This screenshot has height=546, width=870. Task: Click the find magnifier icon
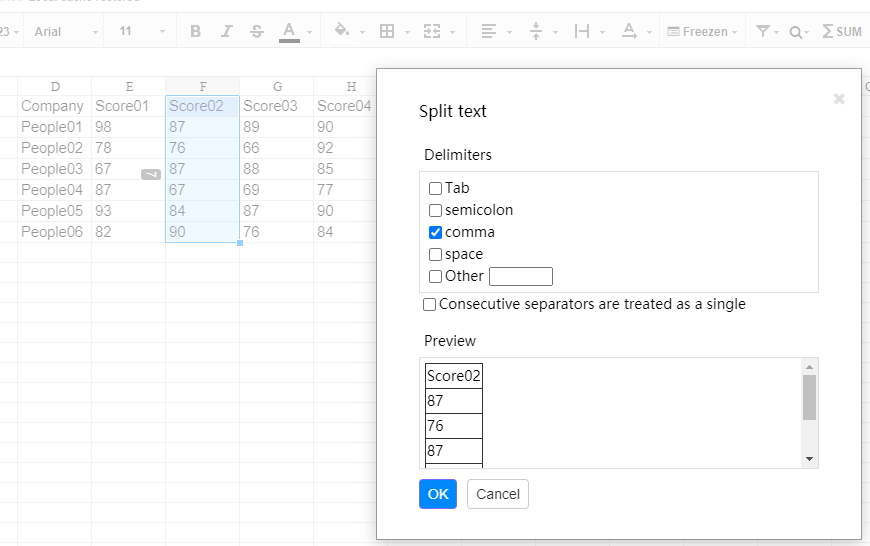(x=795, y=32)
